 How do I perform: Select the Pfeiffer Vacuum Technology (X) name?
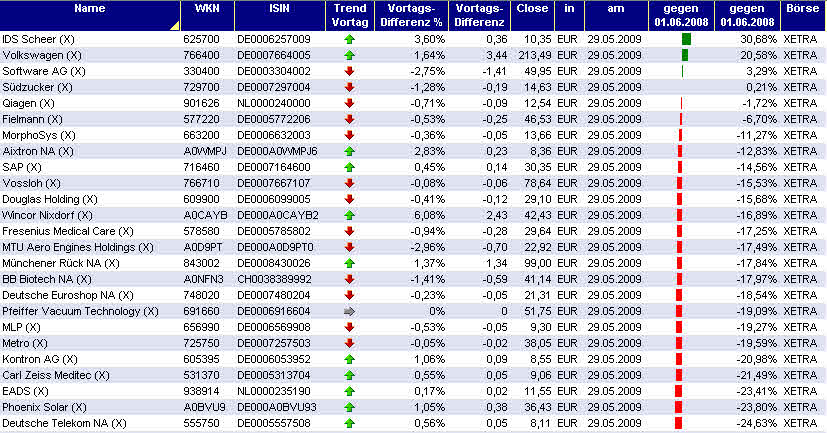click(x=80, y=311)
